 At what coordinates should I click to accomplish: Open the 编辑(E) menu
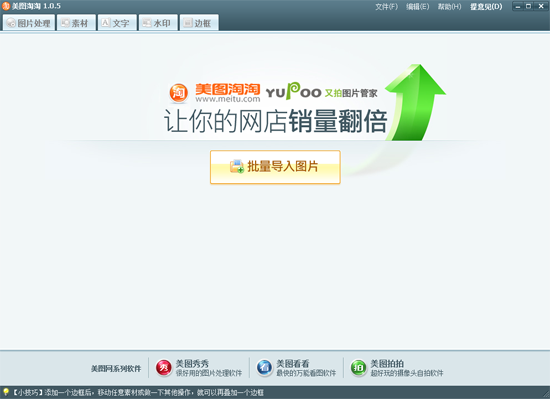(418, 7)
